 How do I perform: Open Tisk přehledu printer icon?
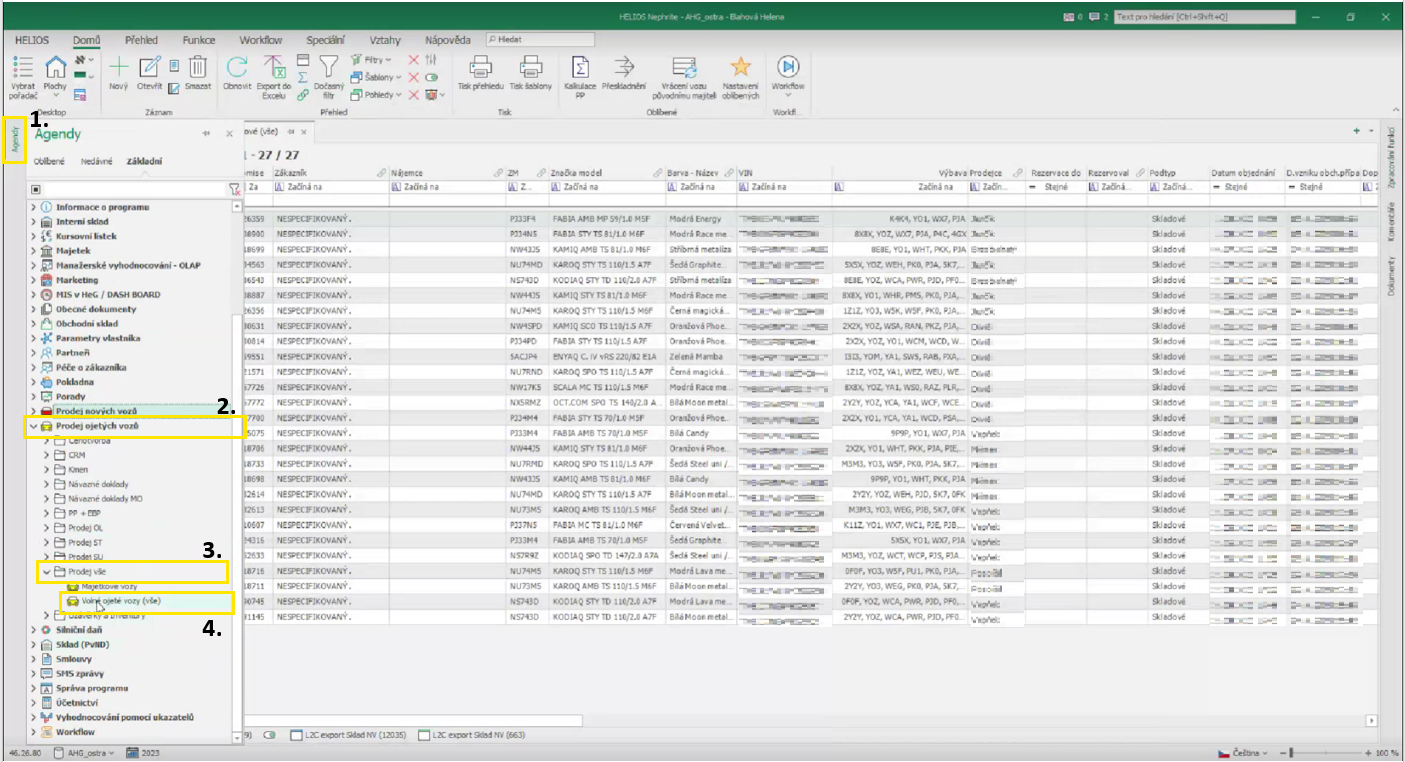point(480,68)
